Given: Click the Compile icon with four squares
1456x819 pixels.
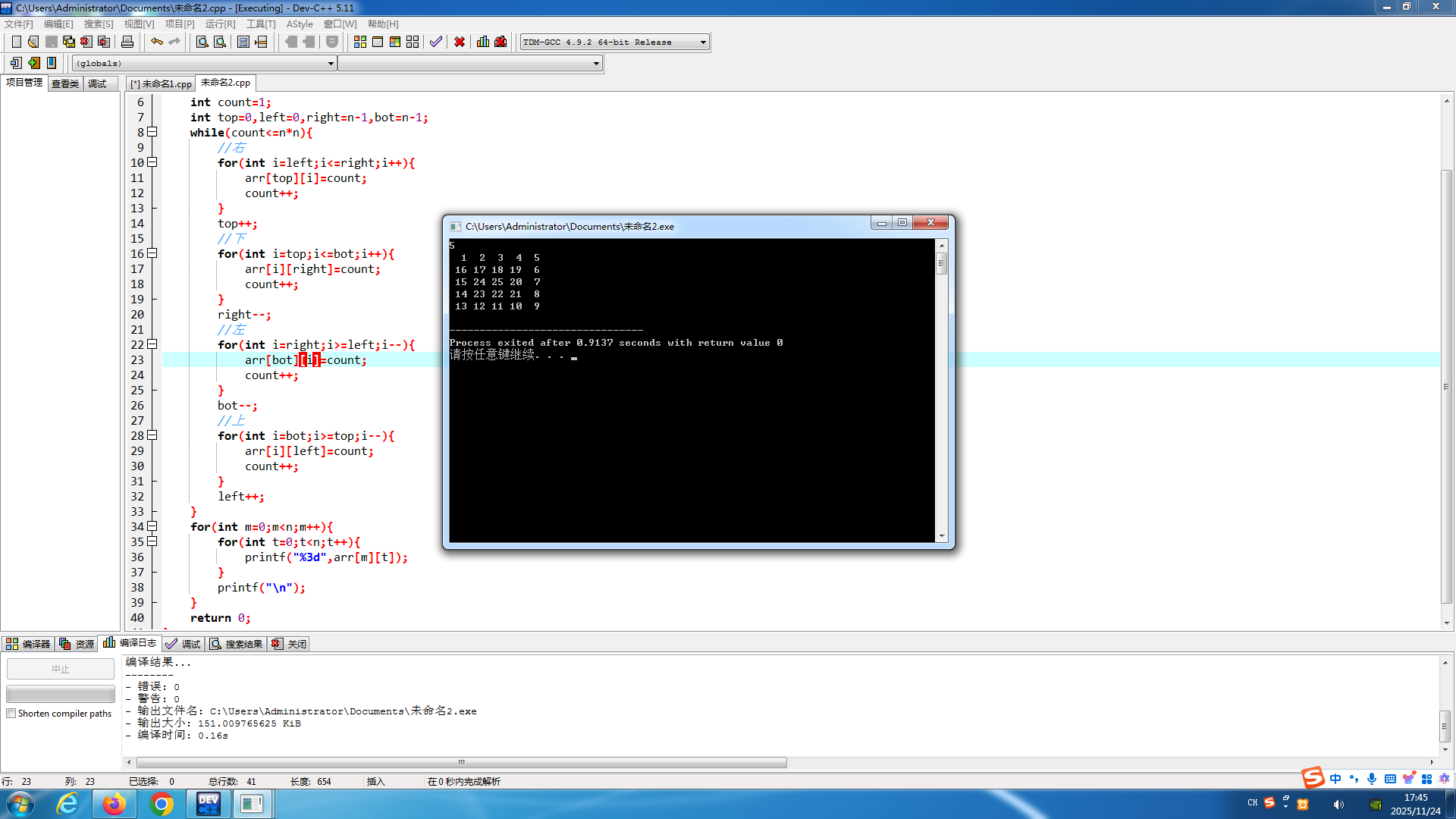Looking at the screenshot, I should coord(360,42).
